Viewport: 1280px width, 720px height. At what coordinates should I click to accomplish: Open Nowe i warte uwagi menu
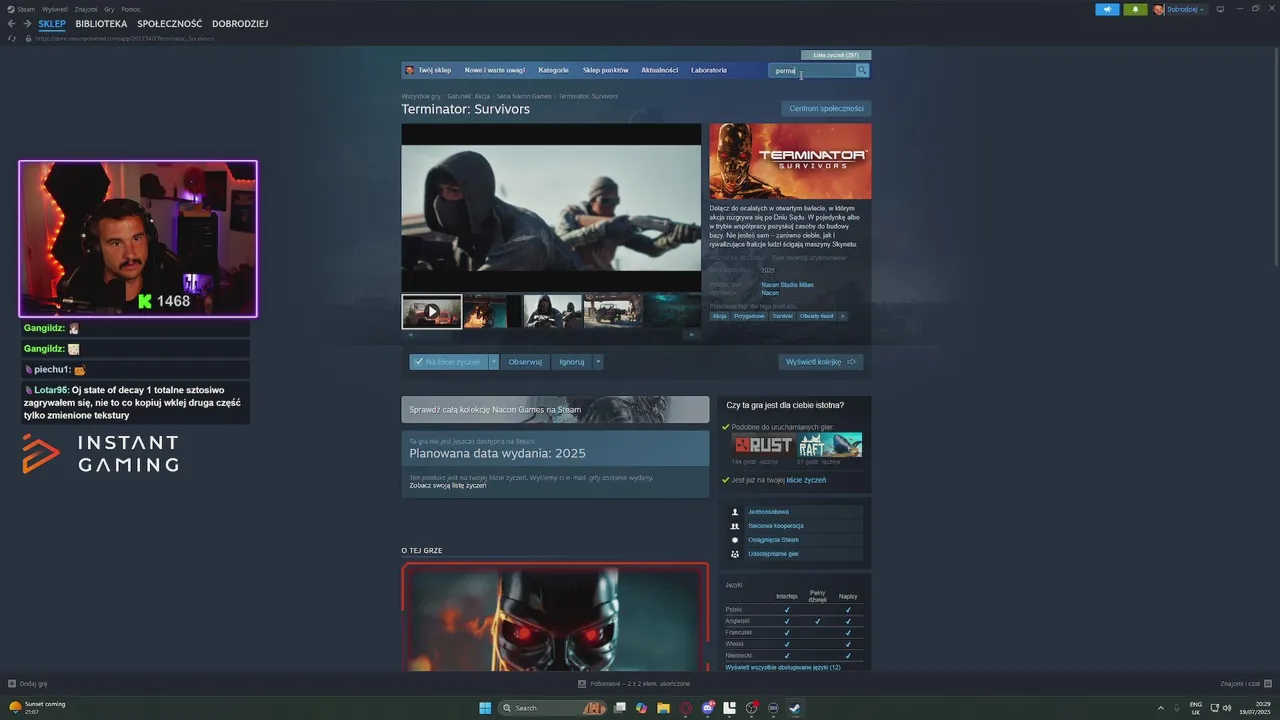click(x=494, y=70)
